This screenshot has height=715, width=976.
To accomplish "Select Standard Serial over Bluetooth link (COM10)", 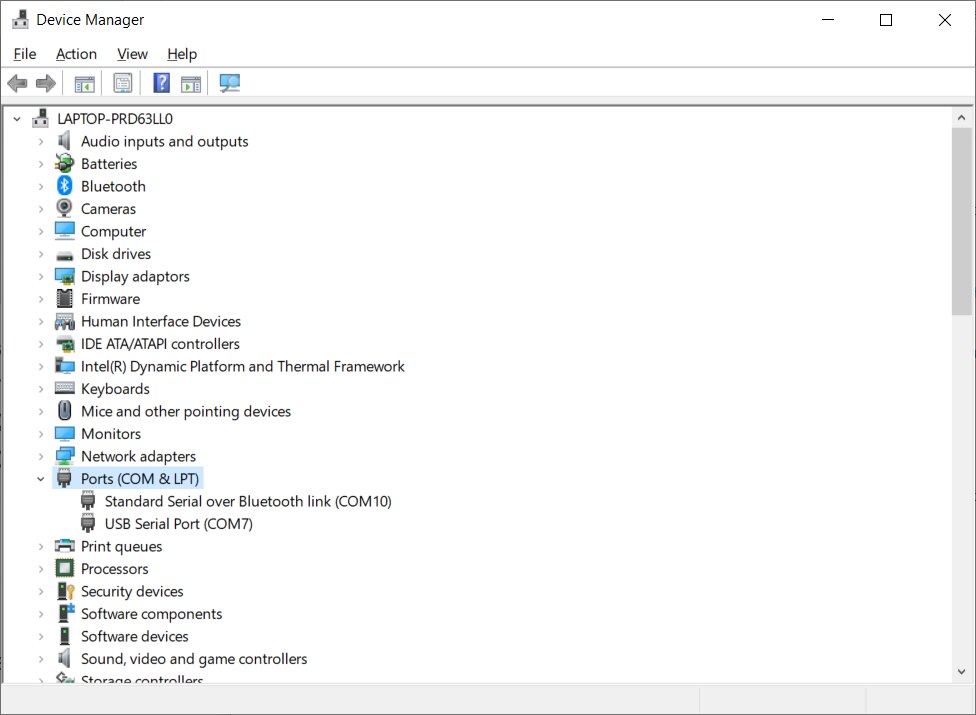I will click(x=248, y=502).
